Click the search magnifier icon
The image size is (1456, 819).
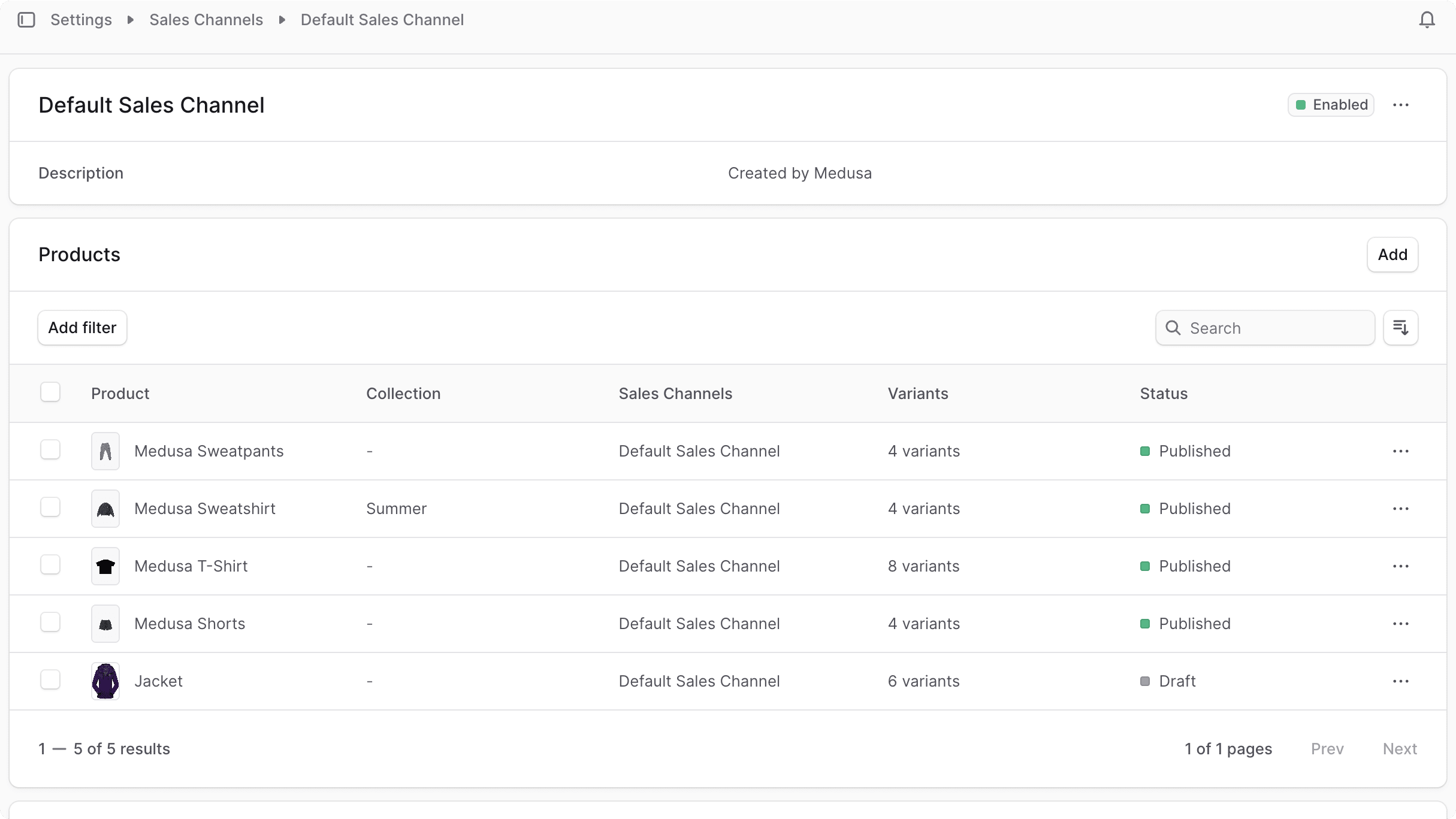pos(1172,328)
